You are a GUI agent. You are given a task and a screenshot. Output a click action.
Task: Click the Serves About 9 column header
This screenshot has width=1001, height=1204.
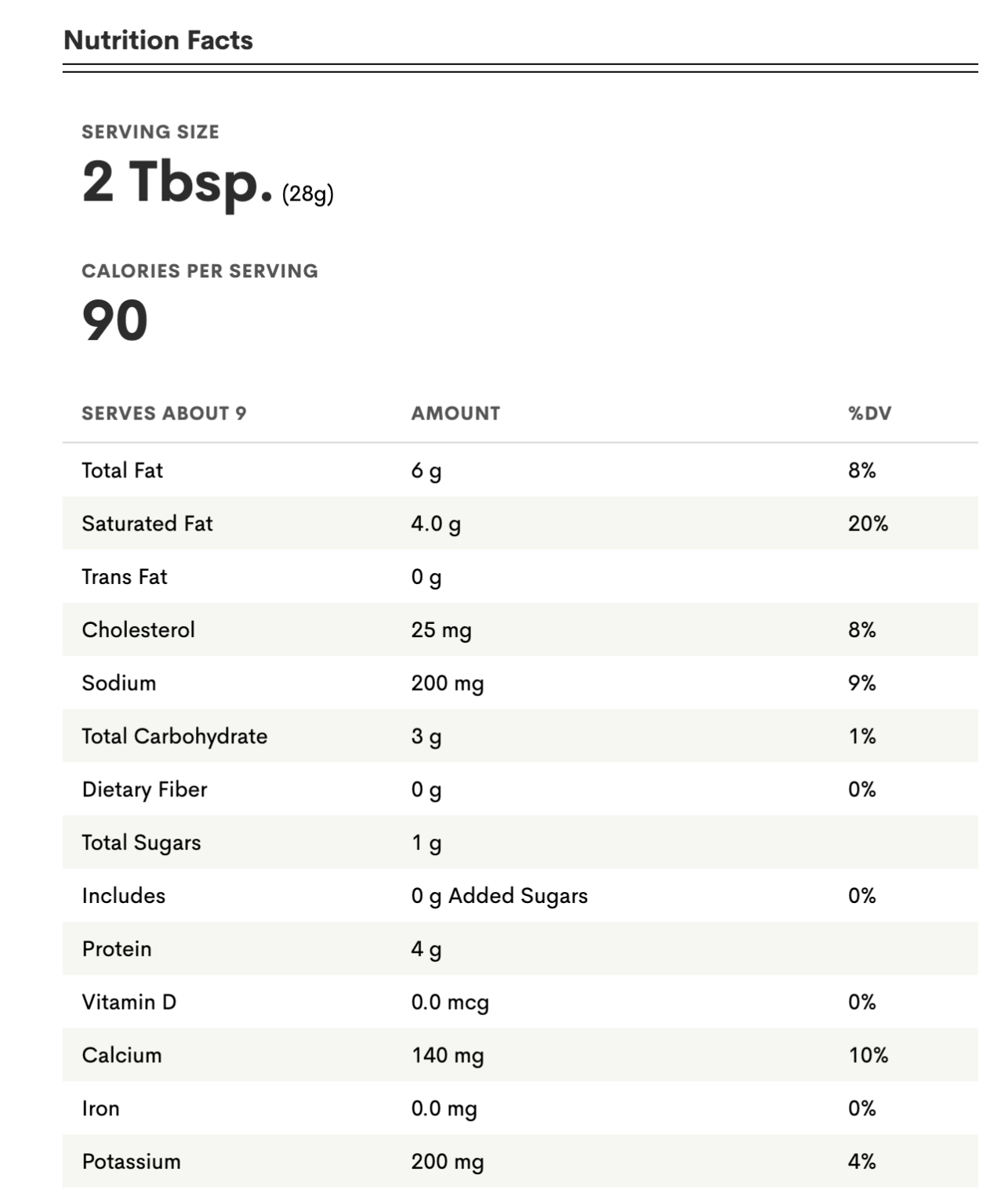click(164, 413)
